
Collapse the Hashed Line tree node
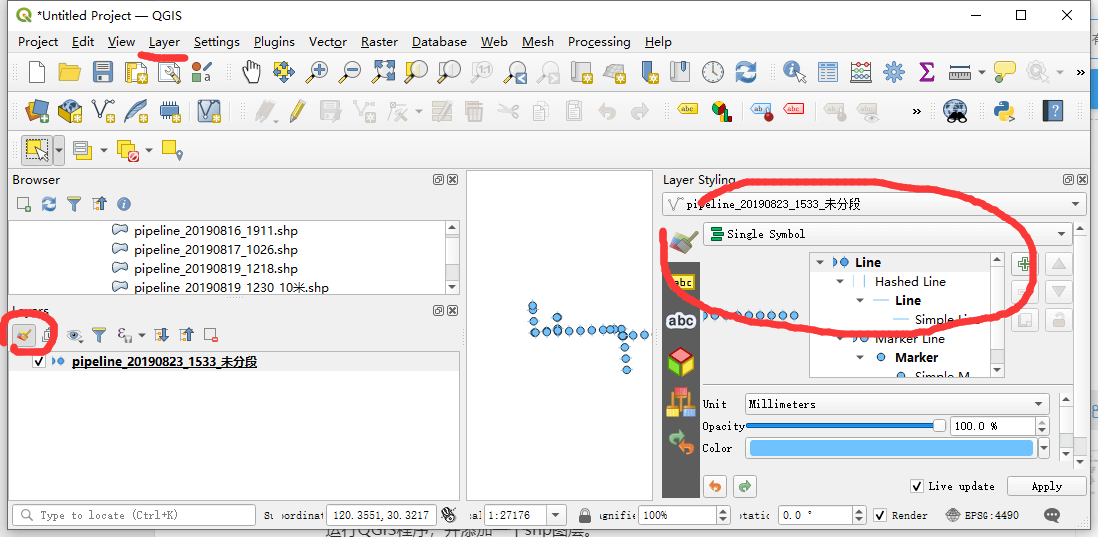point(841,282)
